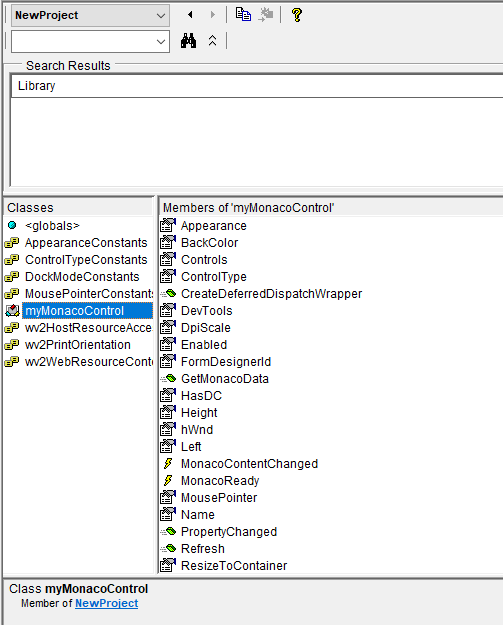503x625 pixels.
Task: Click green method icon beside GetMonacoData
Action: [168, 378]
